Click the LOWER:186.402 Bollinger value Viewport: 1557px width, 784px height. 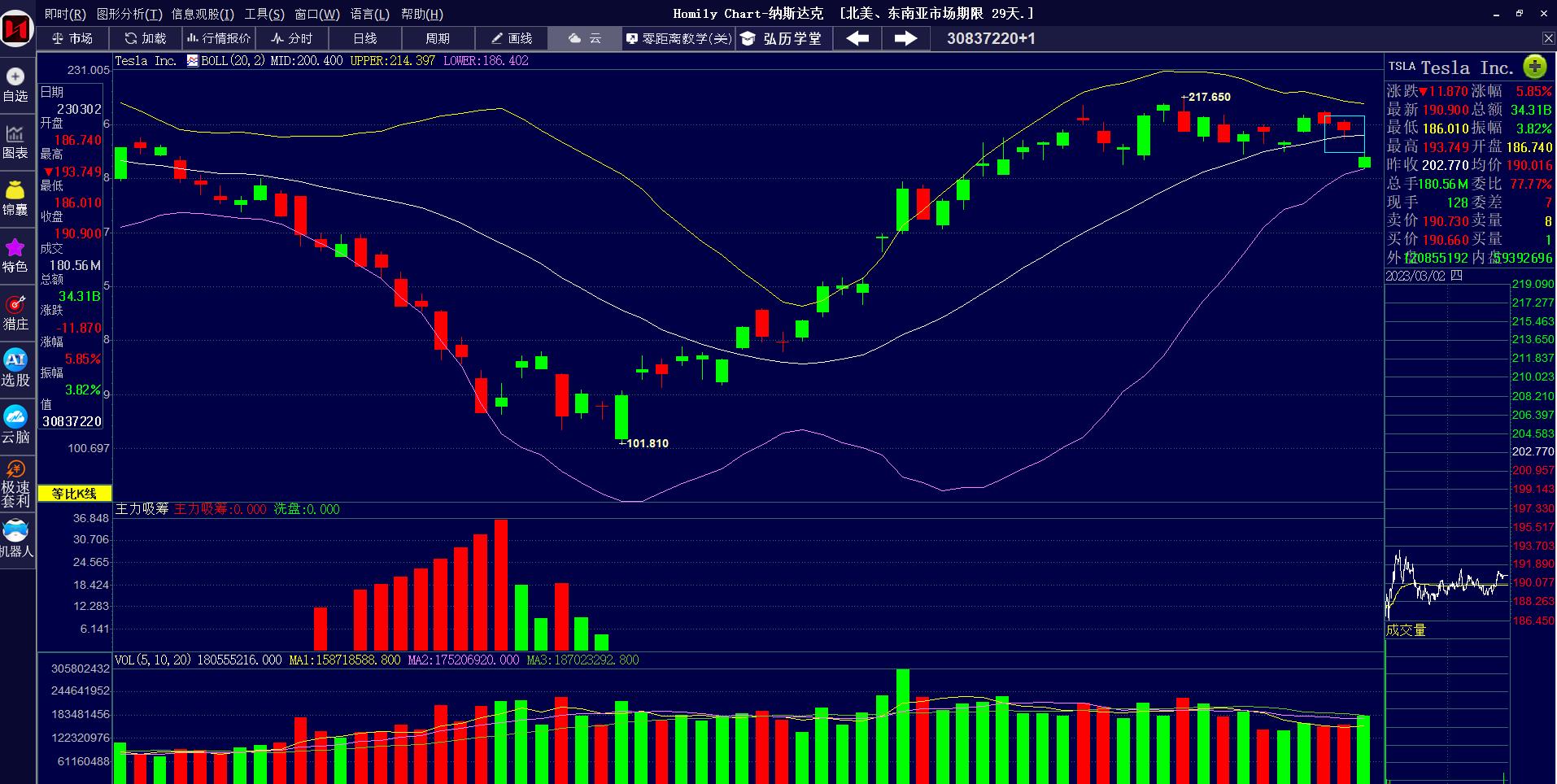click(x=486, y=60)
